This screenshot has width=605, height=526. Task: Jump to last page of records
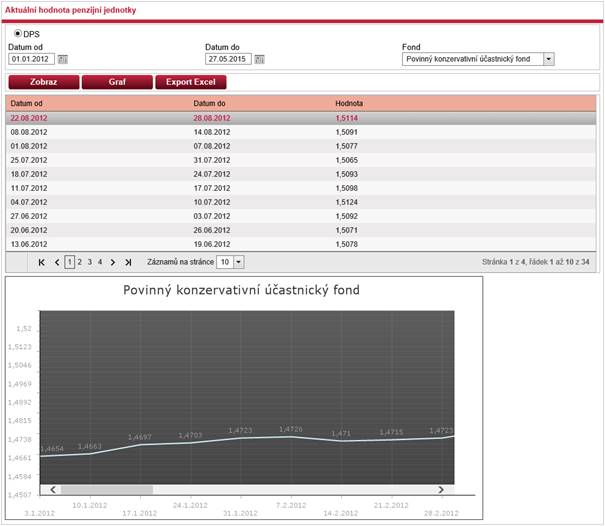pos(128,262)
